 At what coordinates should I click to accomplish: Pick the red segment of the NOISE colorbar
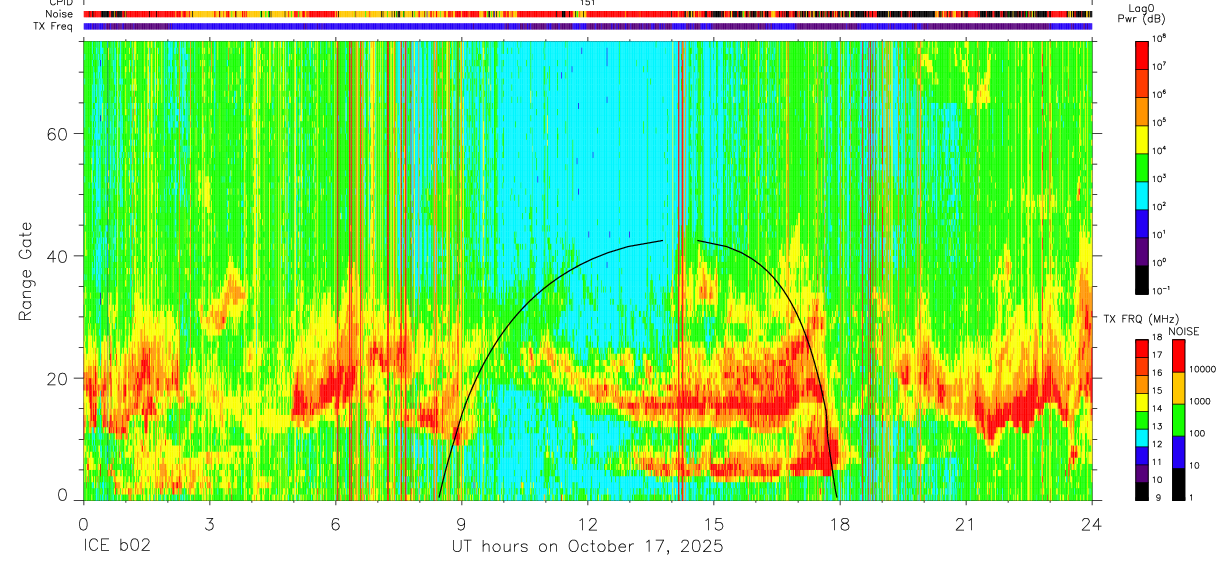pyautogui.click(x=1179, y=354)
